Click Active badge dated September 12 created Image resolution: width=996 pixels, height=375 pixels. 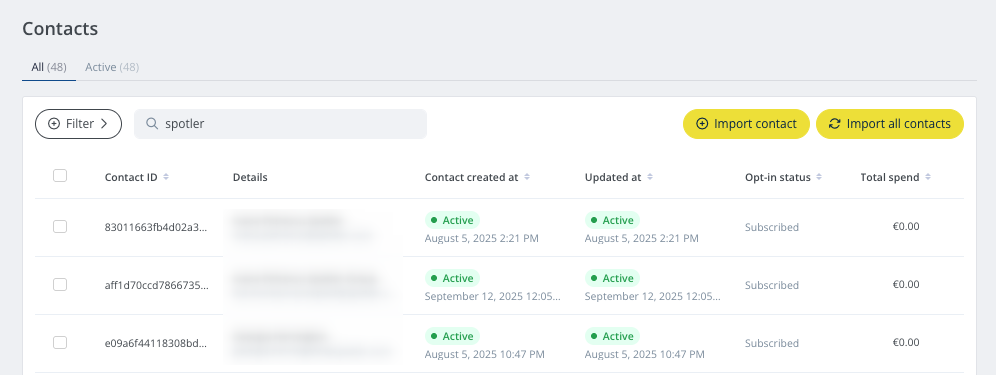click(x=452, y=278)
